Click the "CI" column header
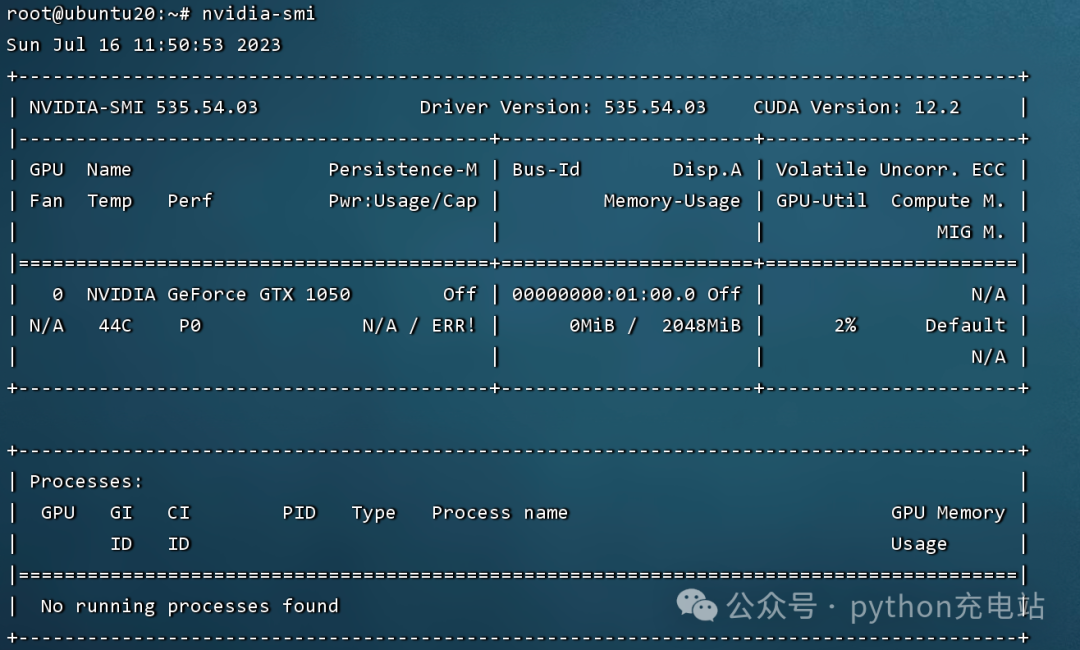Viewport: 1080px width, 650px height. tap(178, 513)
